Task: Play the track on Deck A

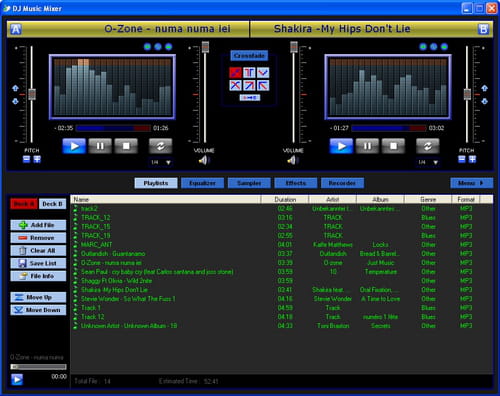Action: click(x=74, y=146)
